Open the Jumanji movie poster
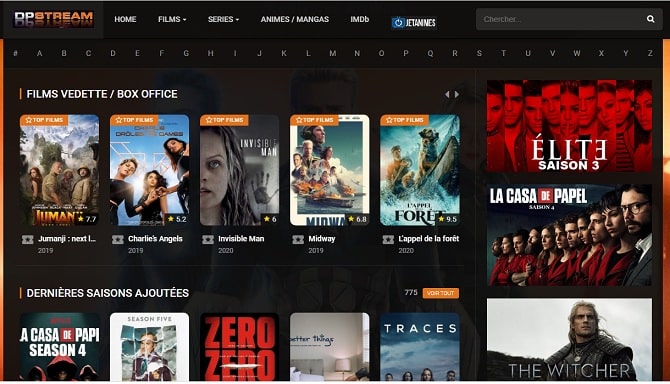Image resolution: width=670 pixels, height=384 pixels. [59, 170]
